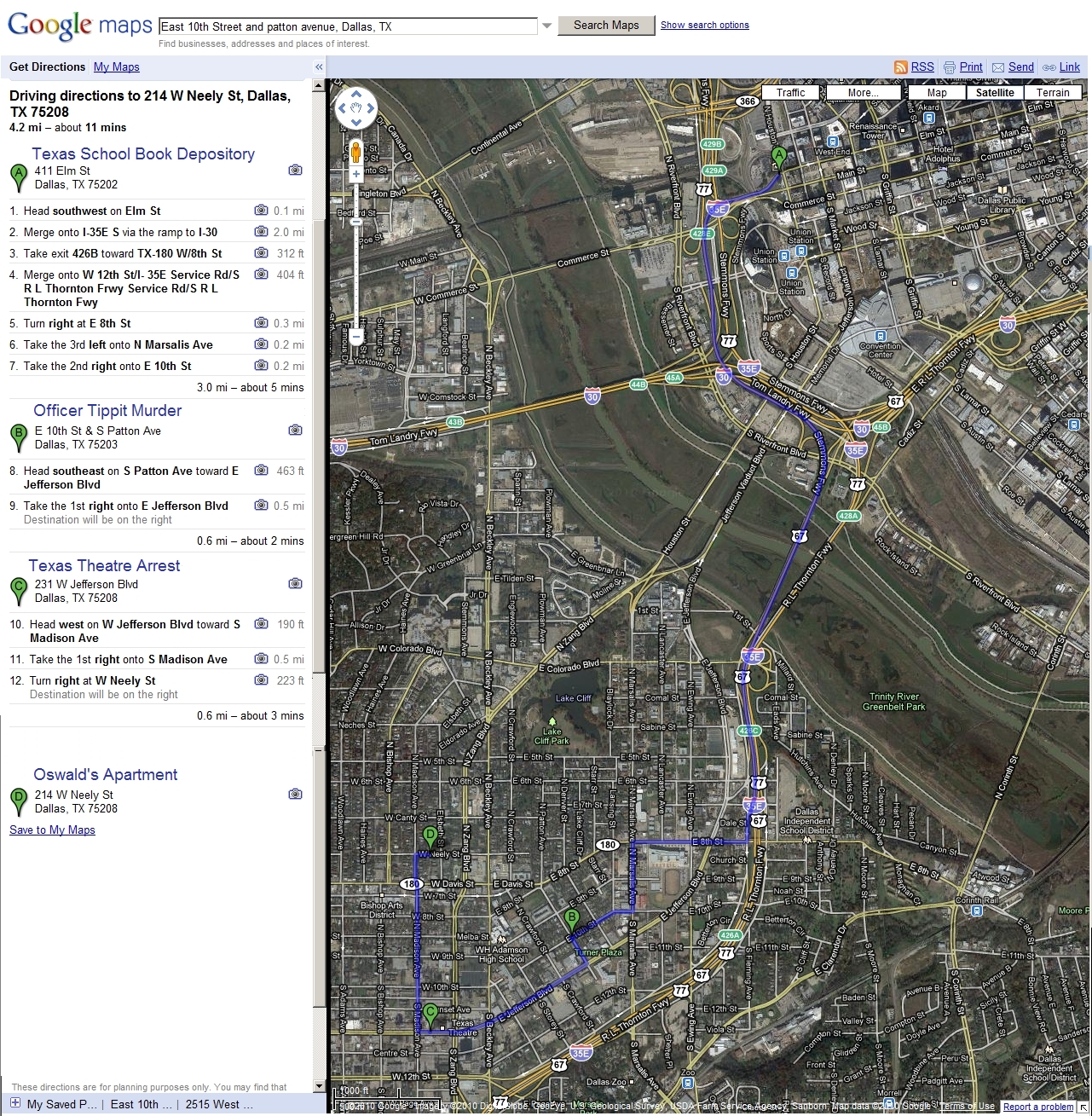The width and height of the screenshot is (1092, 1116).
Task: Open the My Maps tab
Action: click(117, 67)
